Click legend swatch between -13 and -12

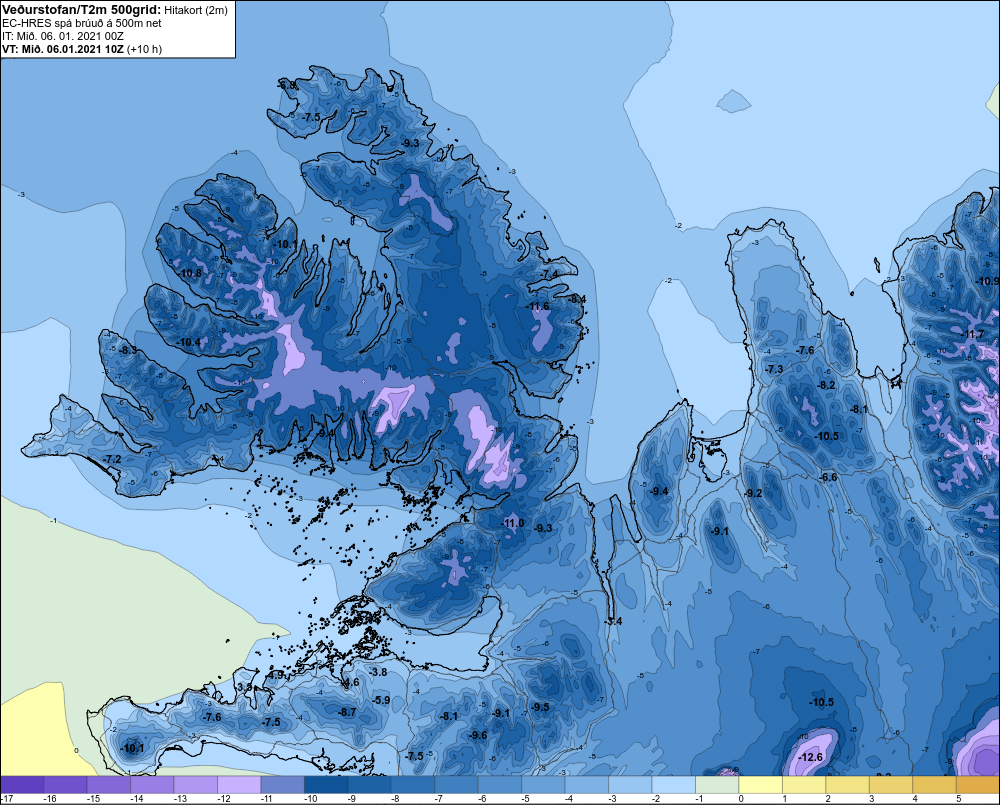[196, 785]
